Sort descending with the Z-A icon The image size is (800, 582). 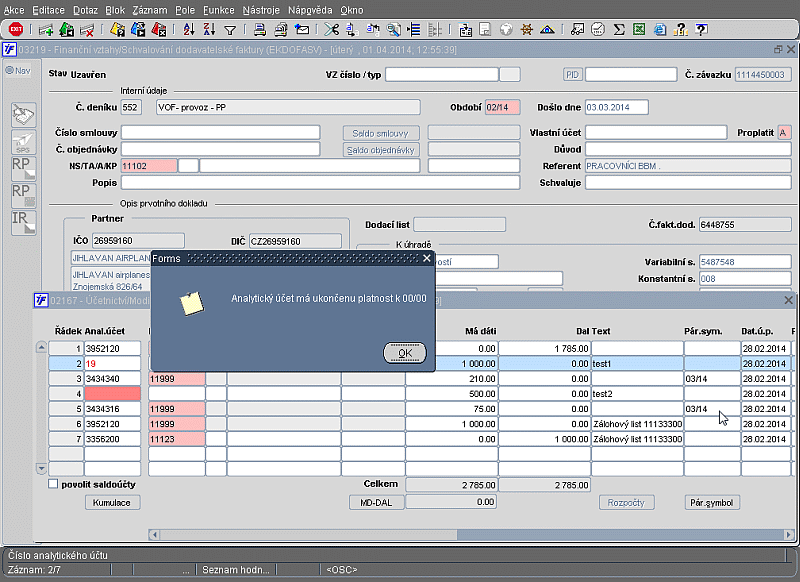[209, 30]
